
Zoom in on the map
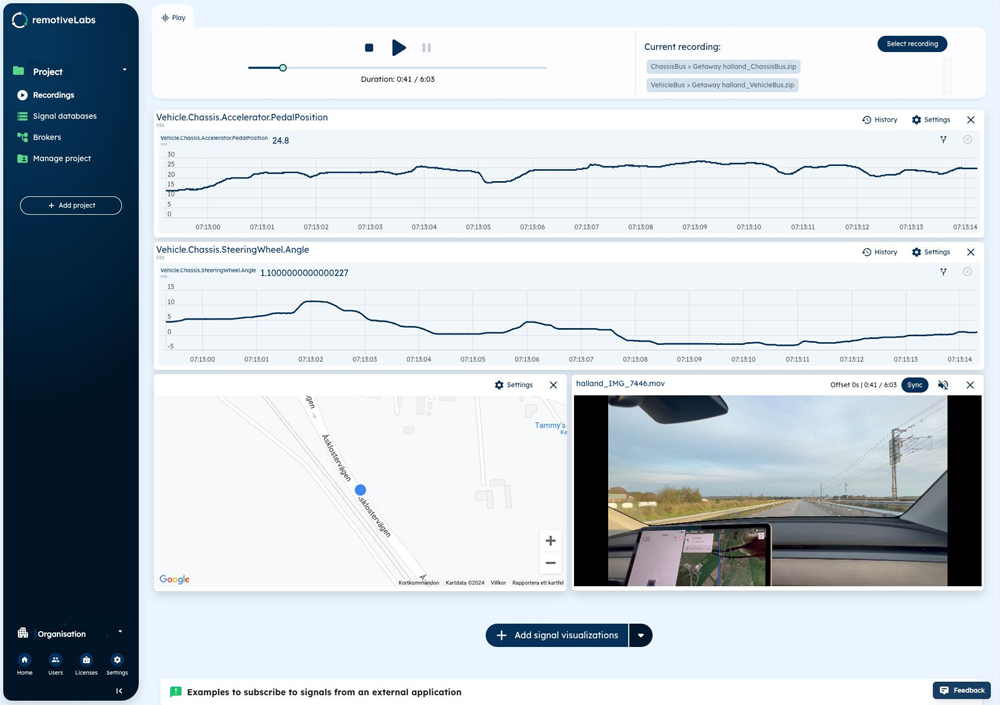(550, 541)
